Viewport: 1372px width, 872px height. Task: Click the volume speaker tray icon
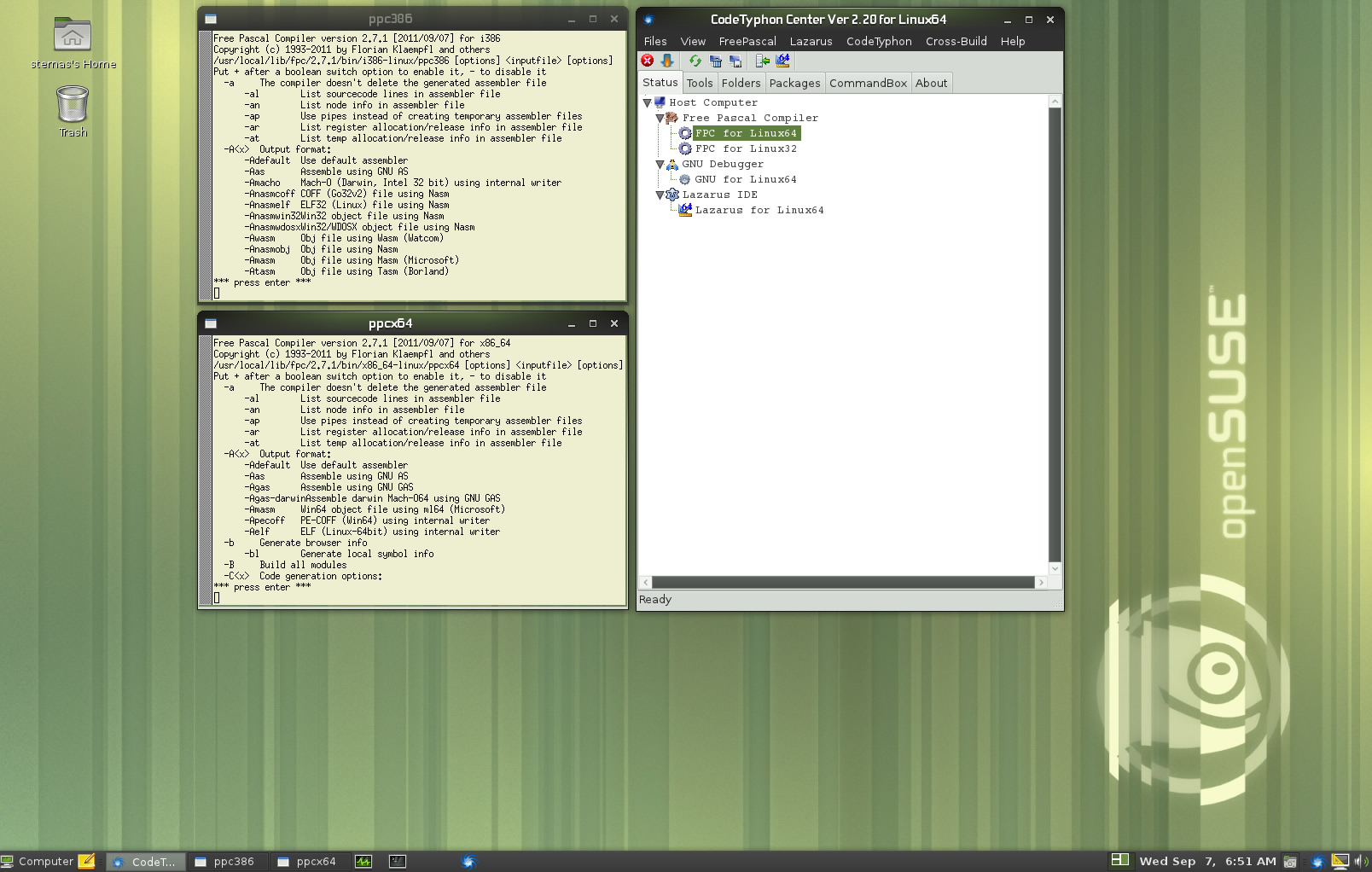pyautogui.click(x=1361, y=861)
